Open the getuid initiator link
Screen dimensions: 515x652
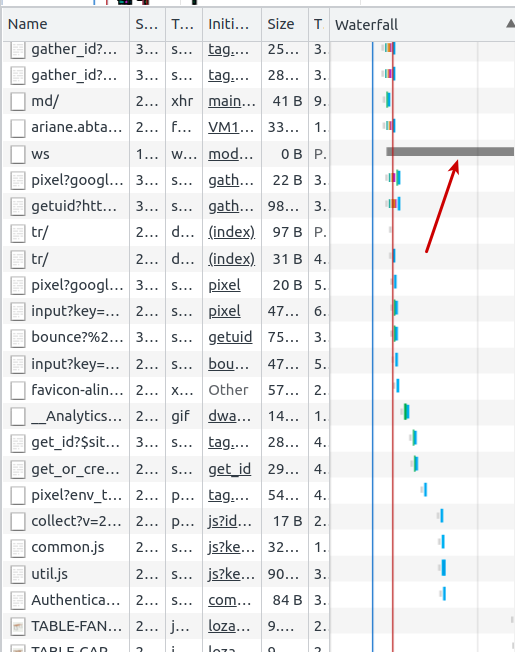pyautogui.click(x=230, y=337)
